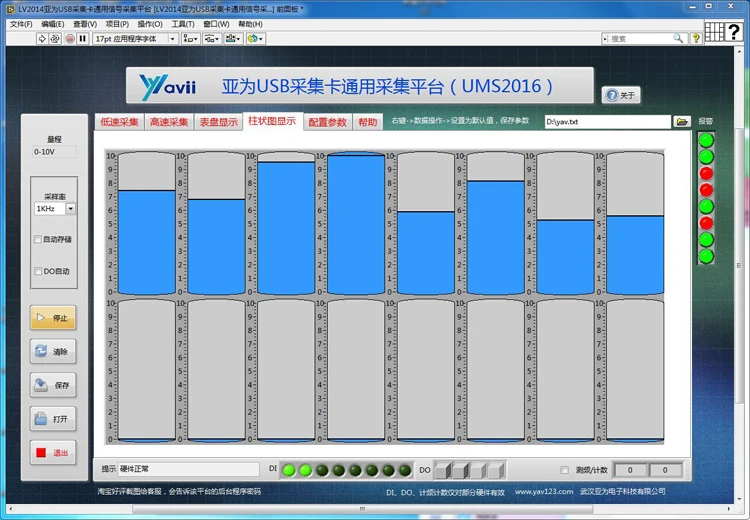Image resolution: width=750 pixels, height=520 pixels.
Task: Open the Reorder dropdown in toolbar
Action: click(x=255, y=39)
